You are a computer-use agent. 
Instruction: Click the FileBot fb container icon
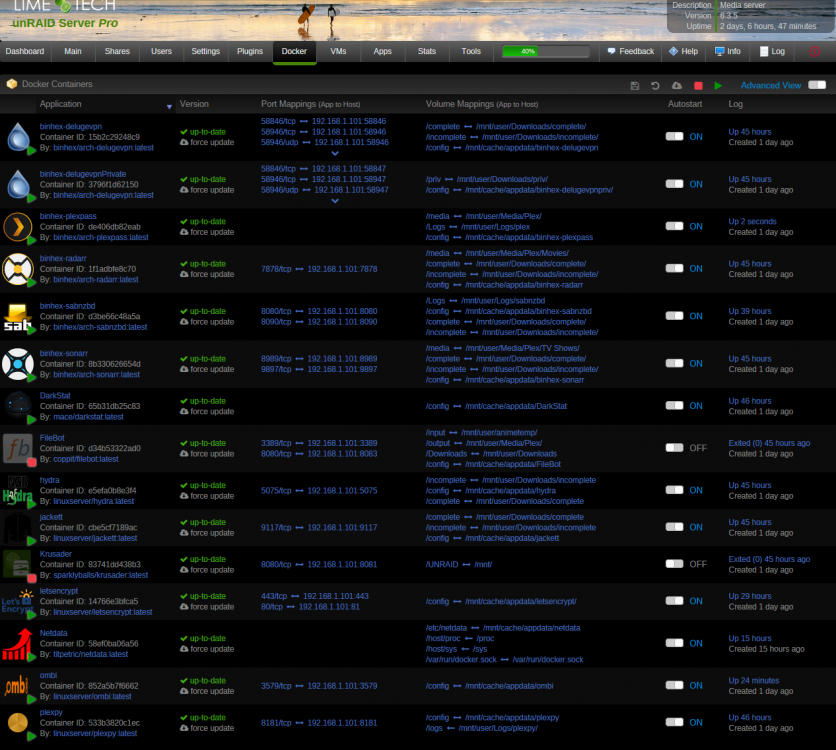(18, 448)
